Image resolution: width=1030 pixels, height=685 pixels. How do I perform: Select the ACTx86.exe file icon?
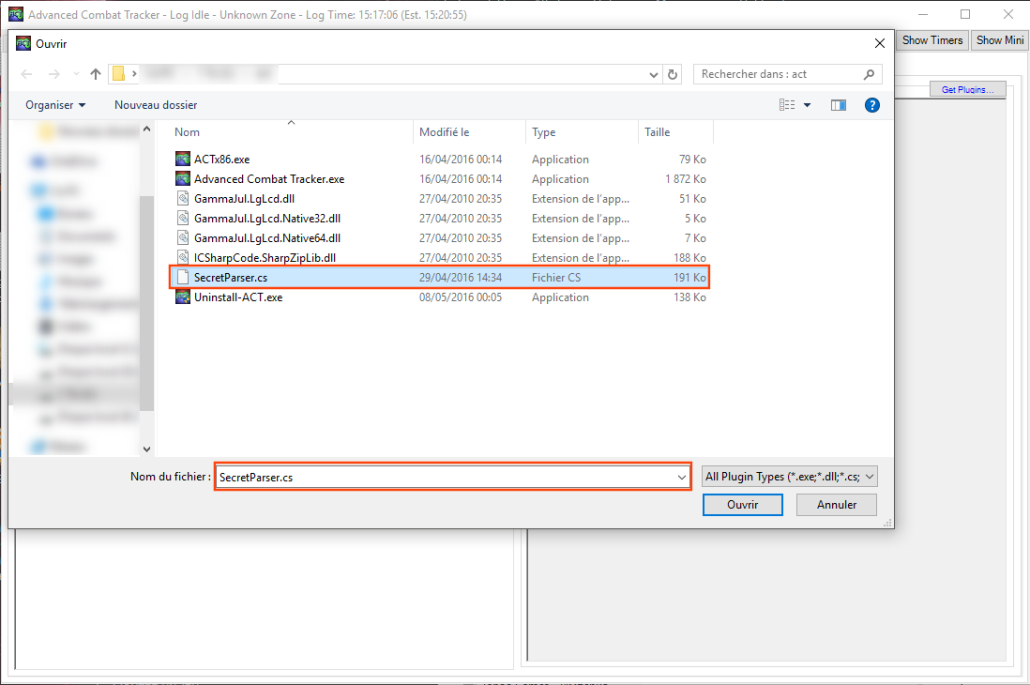[183, 159]
